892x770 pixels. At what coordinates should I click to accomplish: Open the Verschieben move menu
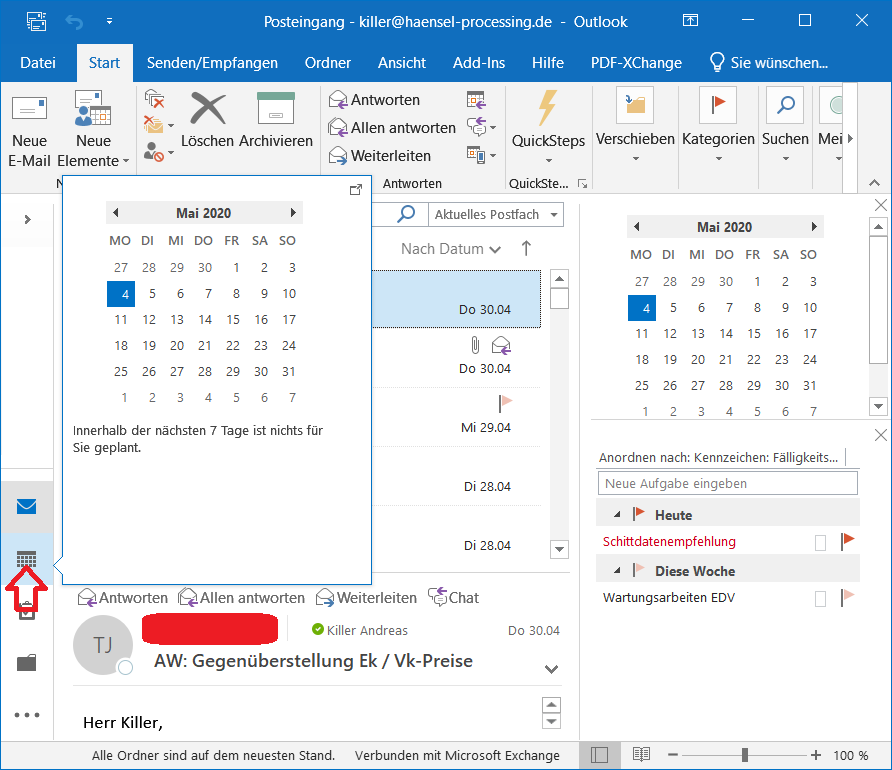[635, 126]
